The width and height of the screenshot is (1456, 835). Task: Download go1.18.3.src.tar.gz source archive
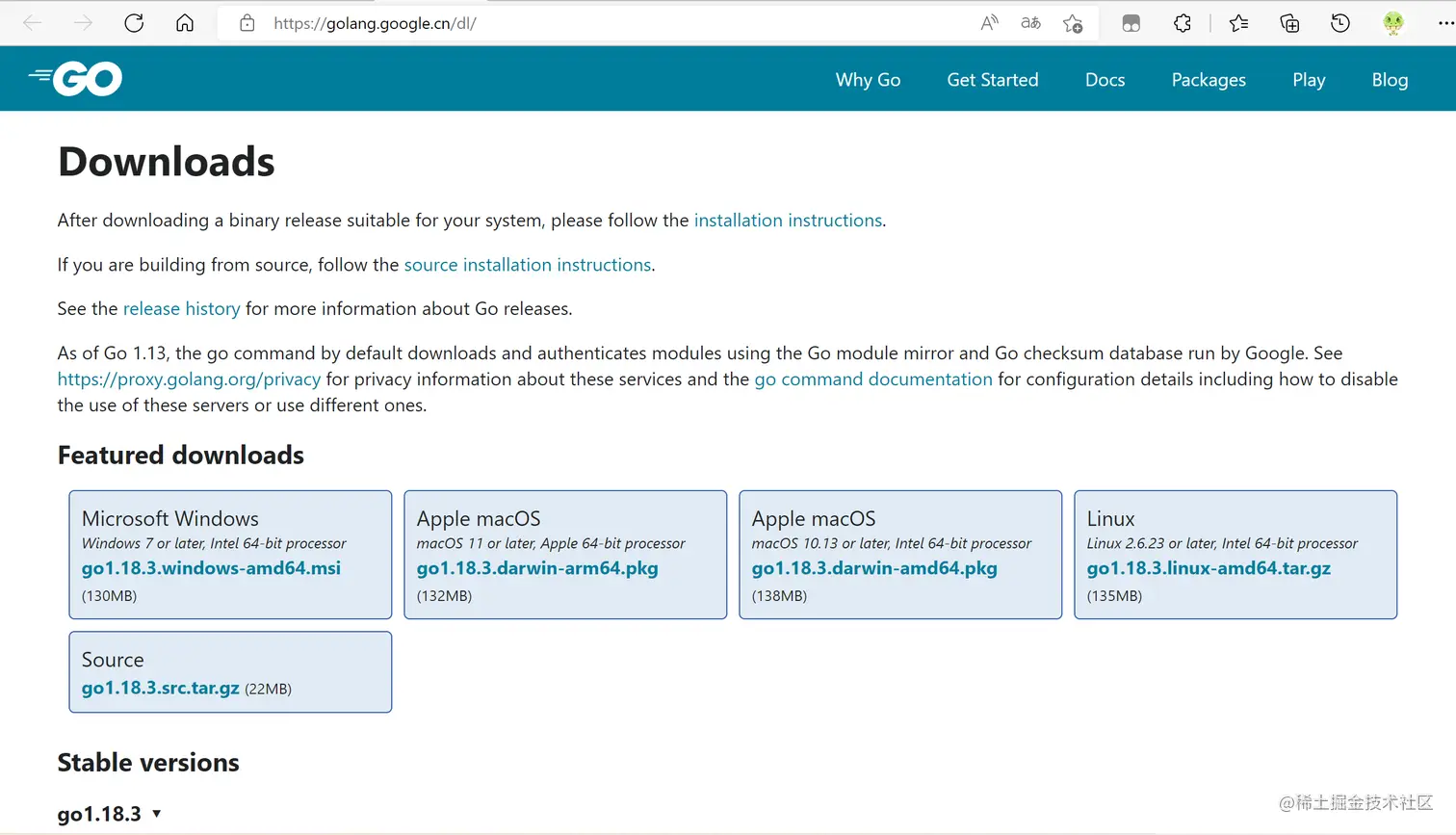coord(161,688)
